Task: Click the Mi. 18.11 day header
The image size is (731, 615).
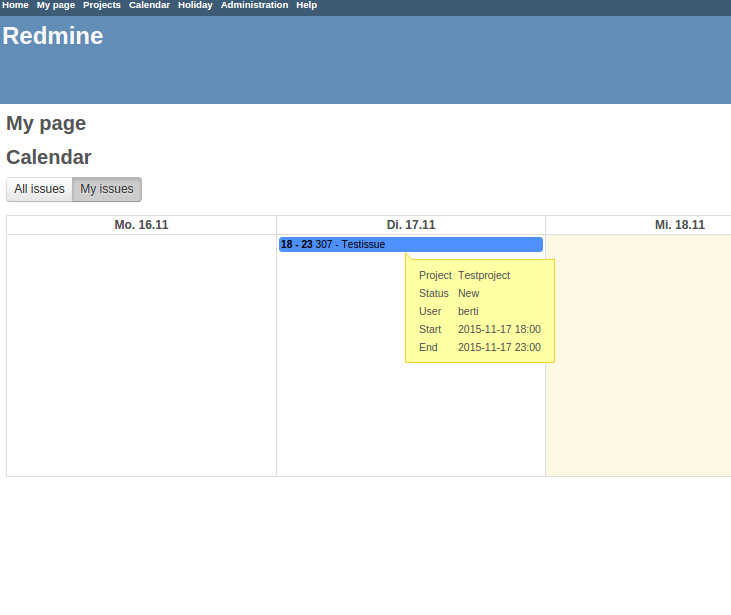Action: click(x=679, y=225)
